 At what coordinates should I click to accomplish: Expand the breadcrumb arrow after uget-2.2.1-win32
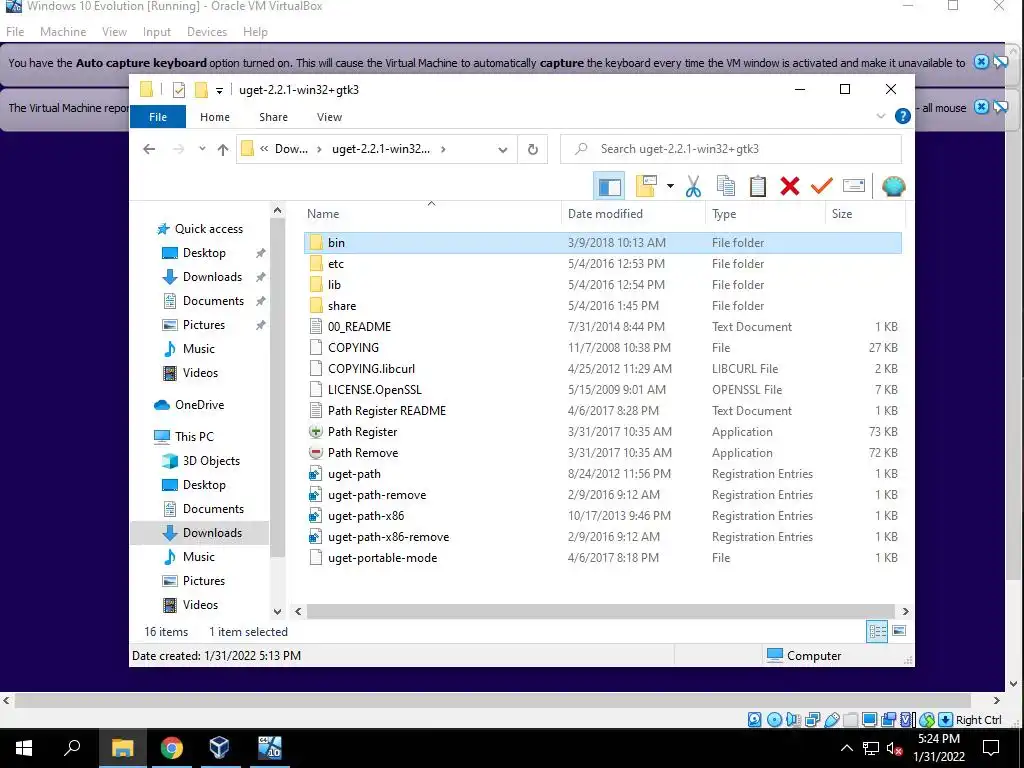point(443,150)
